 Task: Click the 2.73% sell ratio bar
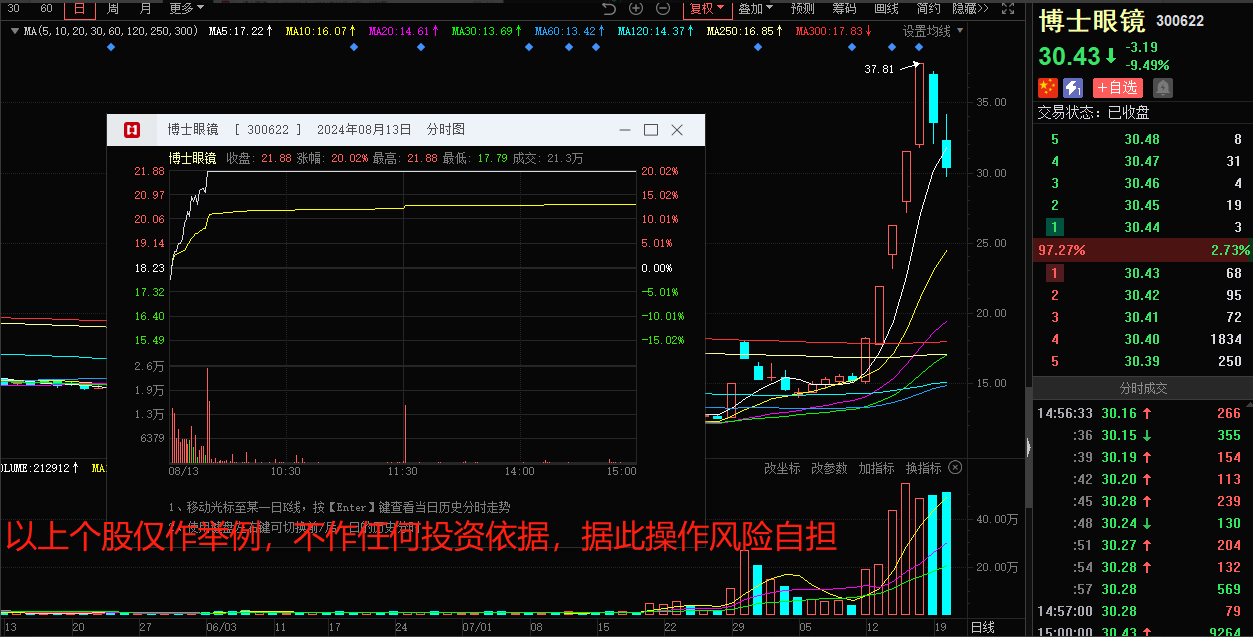coord(1229,250)
